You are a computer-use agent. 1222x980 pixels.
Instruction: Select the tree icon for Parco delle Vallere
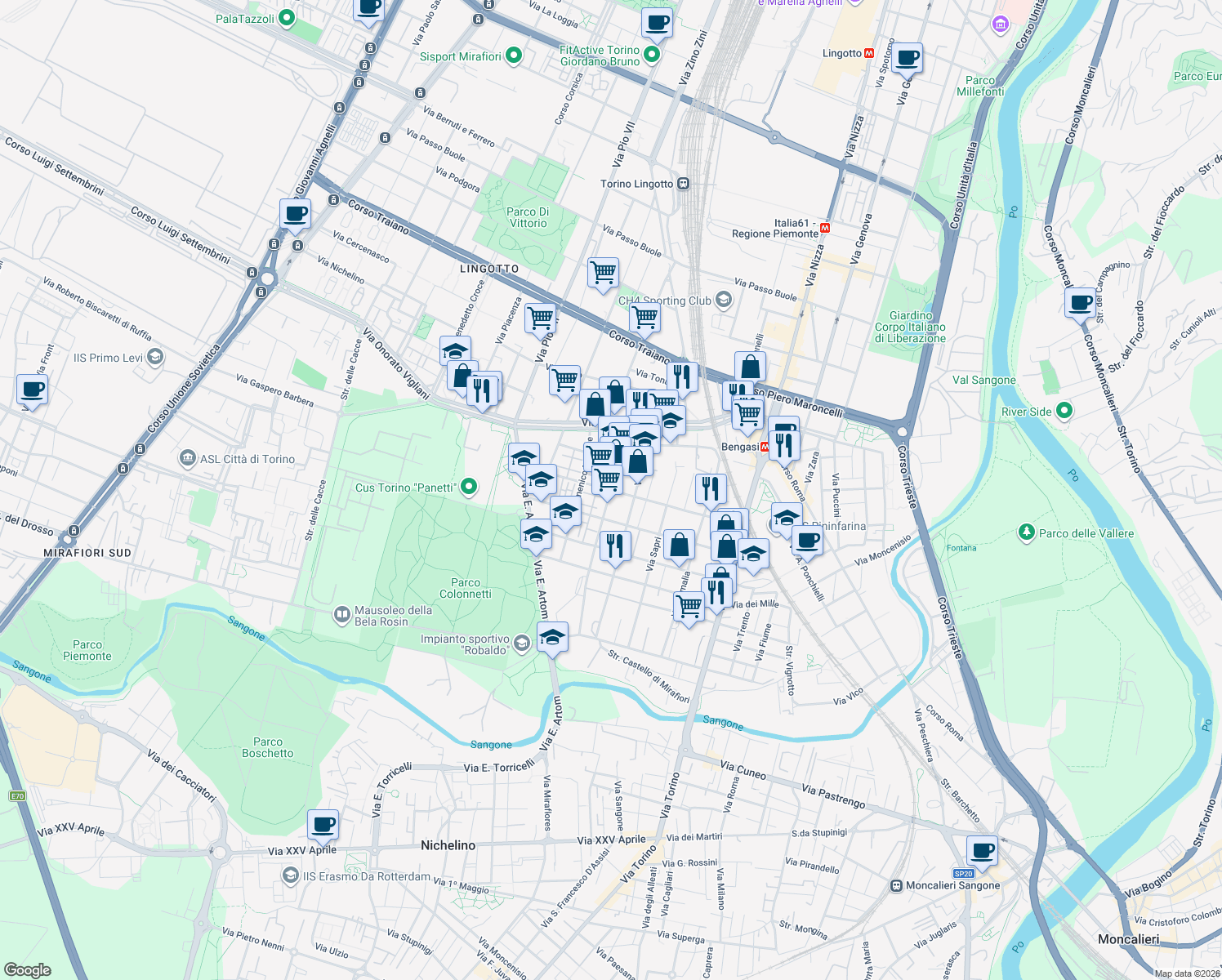coord(1028,533)
